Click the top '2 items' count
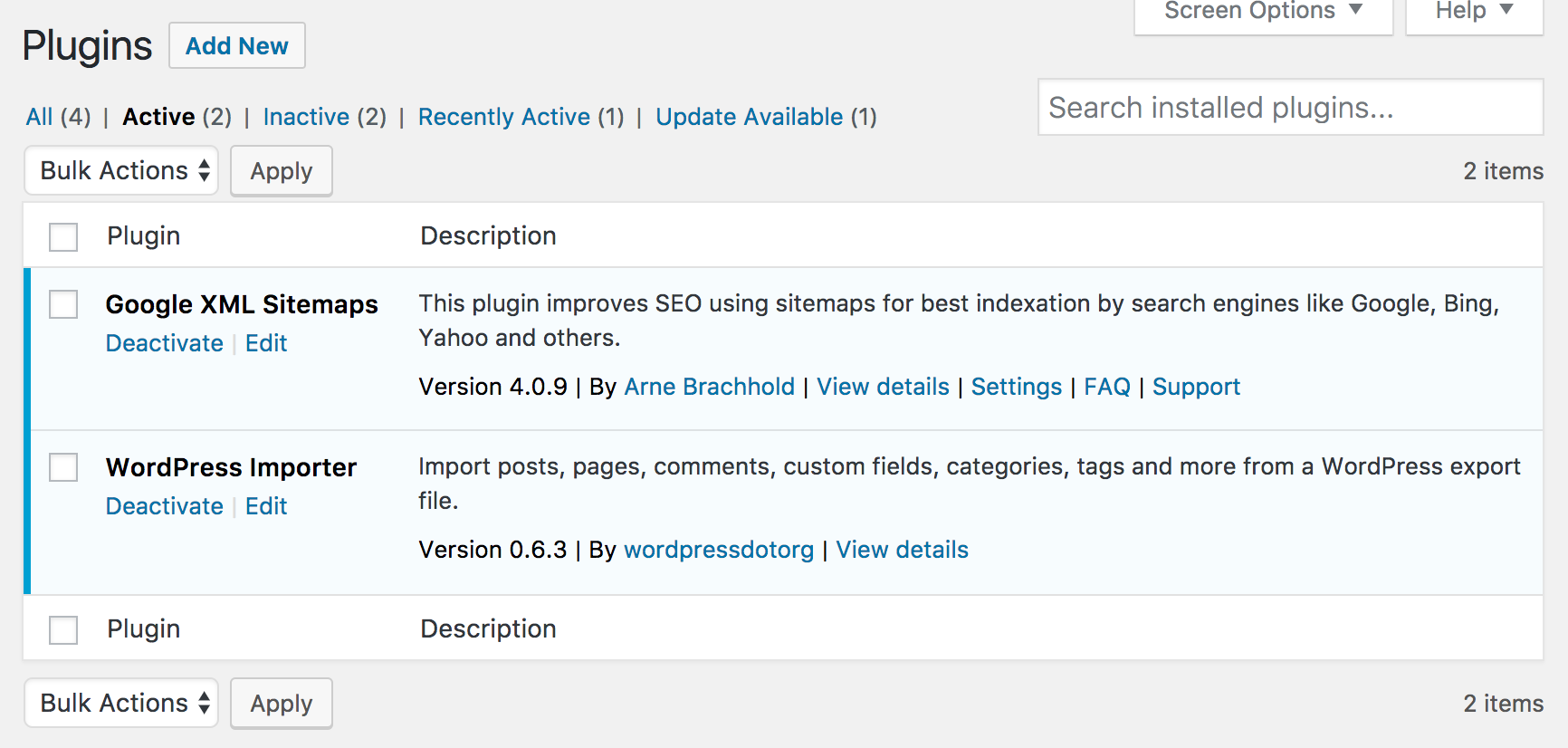1568x748 pixels. pos(1503,171)
